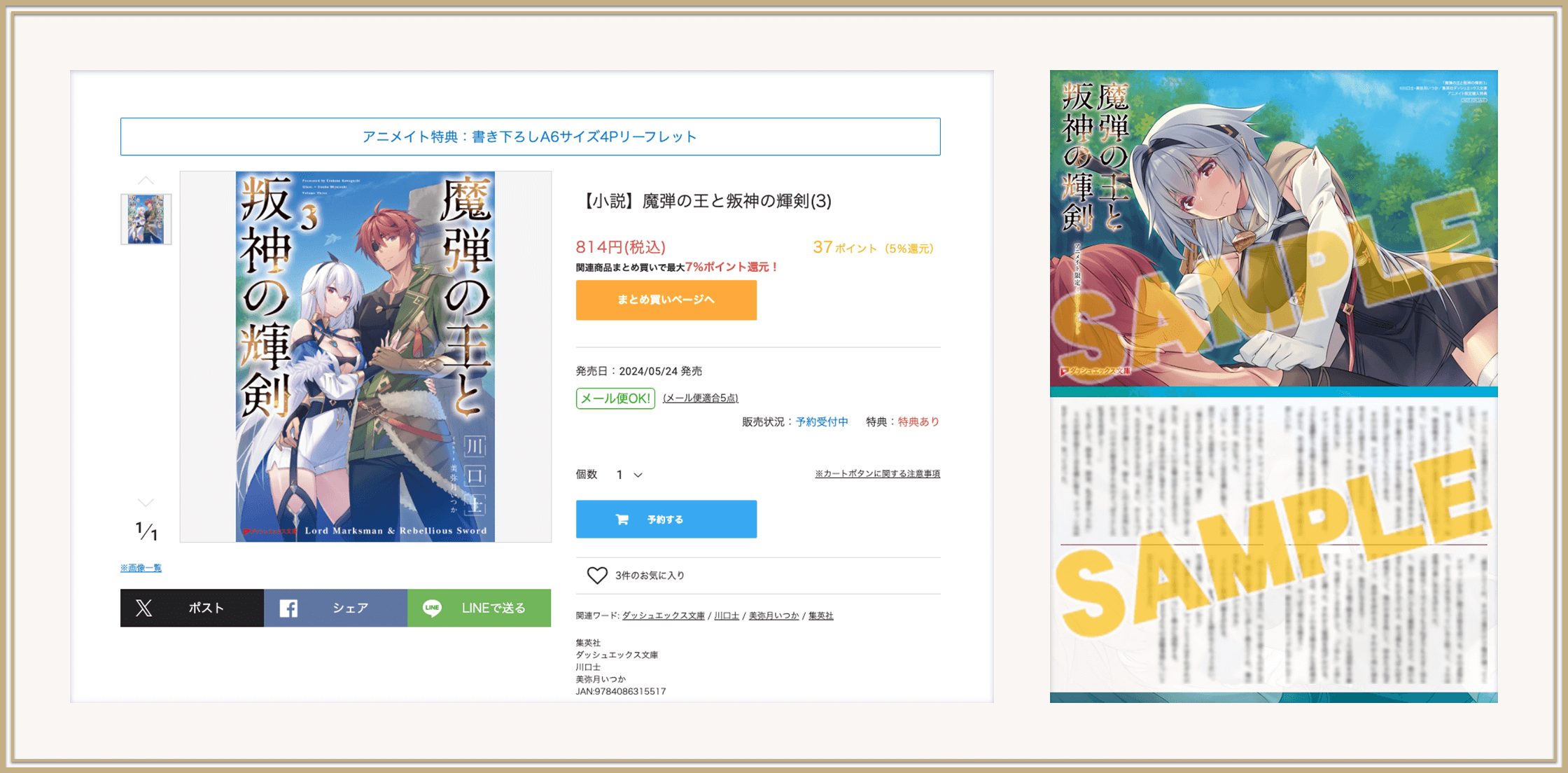This screenshot has height=773, width=1568.
Task: Open the カートボタンに関する注意事項 notice
Action: tap(878, 473)
